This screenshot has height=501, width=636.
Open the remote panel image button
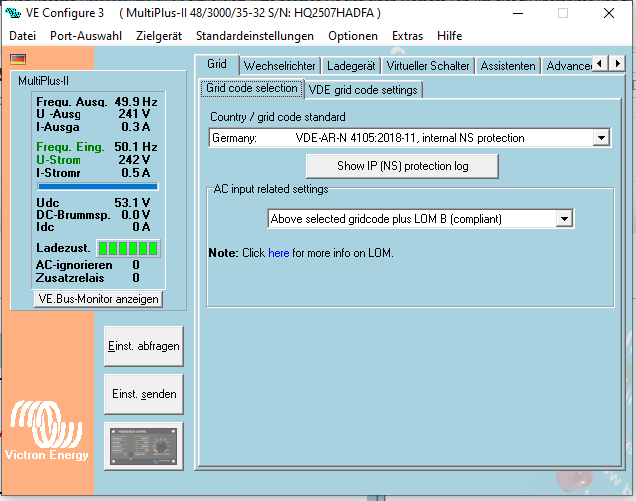click(x=144, y=446)
